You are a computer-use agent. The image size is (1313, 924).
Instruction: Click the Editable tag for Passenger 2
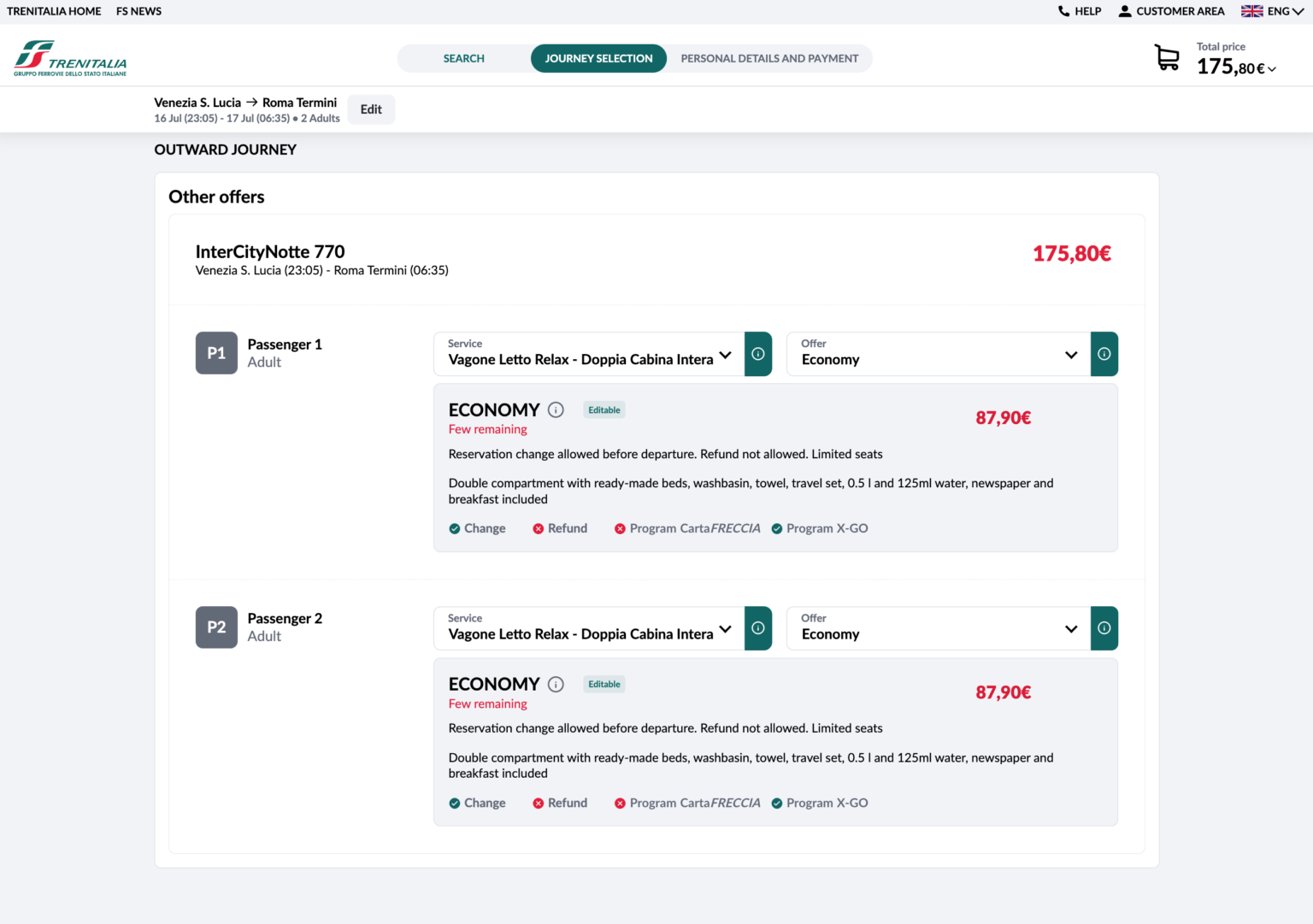point(604,684)
